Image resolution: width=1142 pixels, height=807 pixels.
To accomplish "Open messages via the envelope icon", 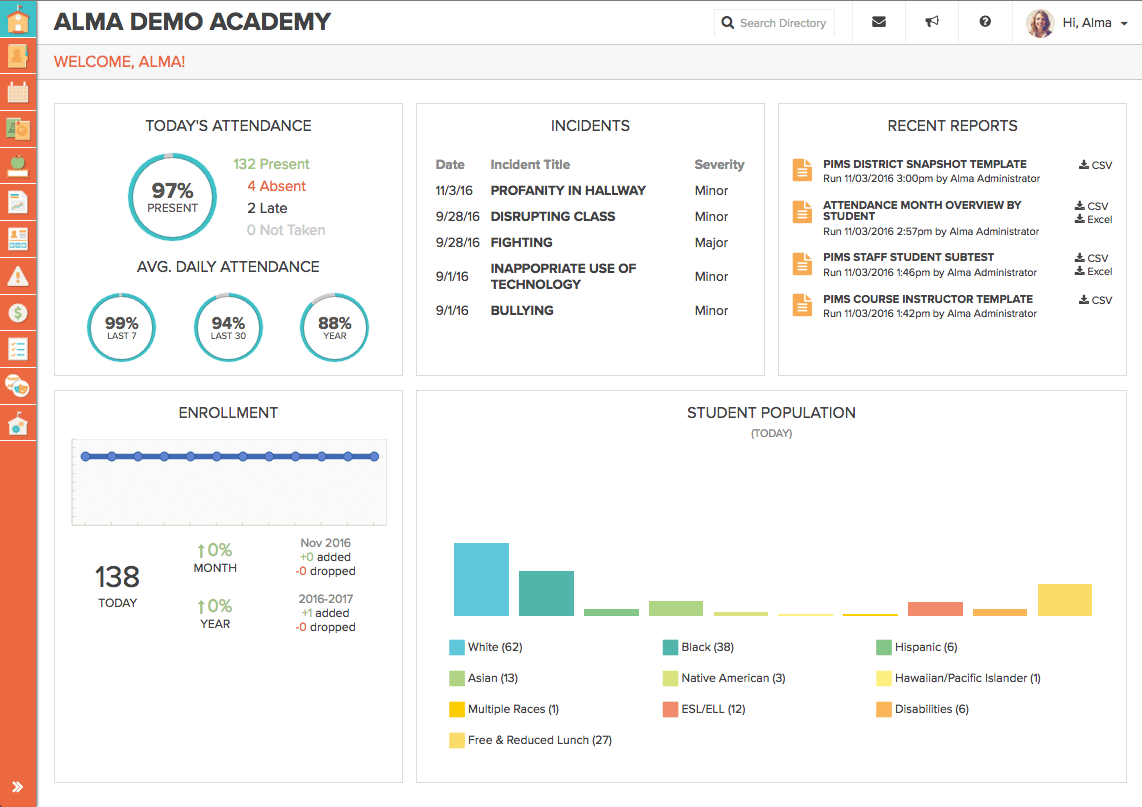I will tap(878, 22).
